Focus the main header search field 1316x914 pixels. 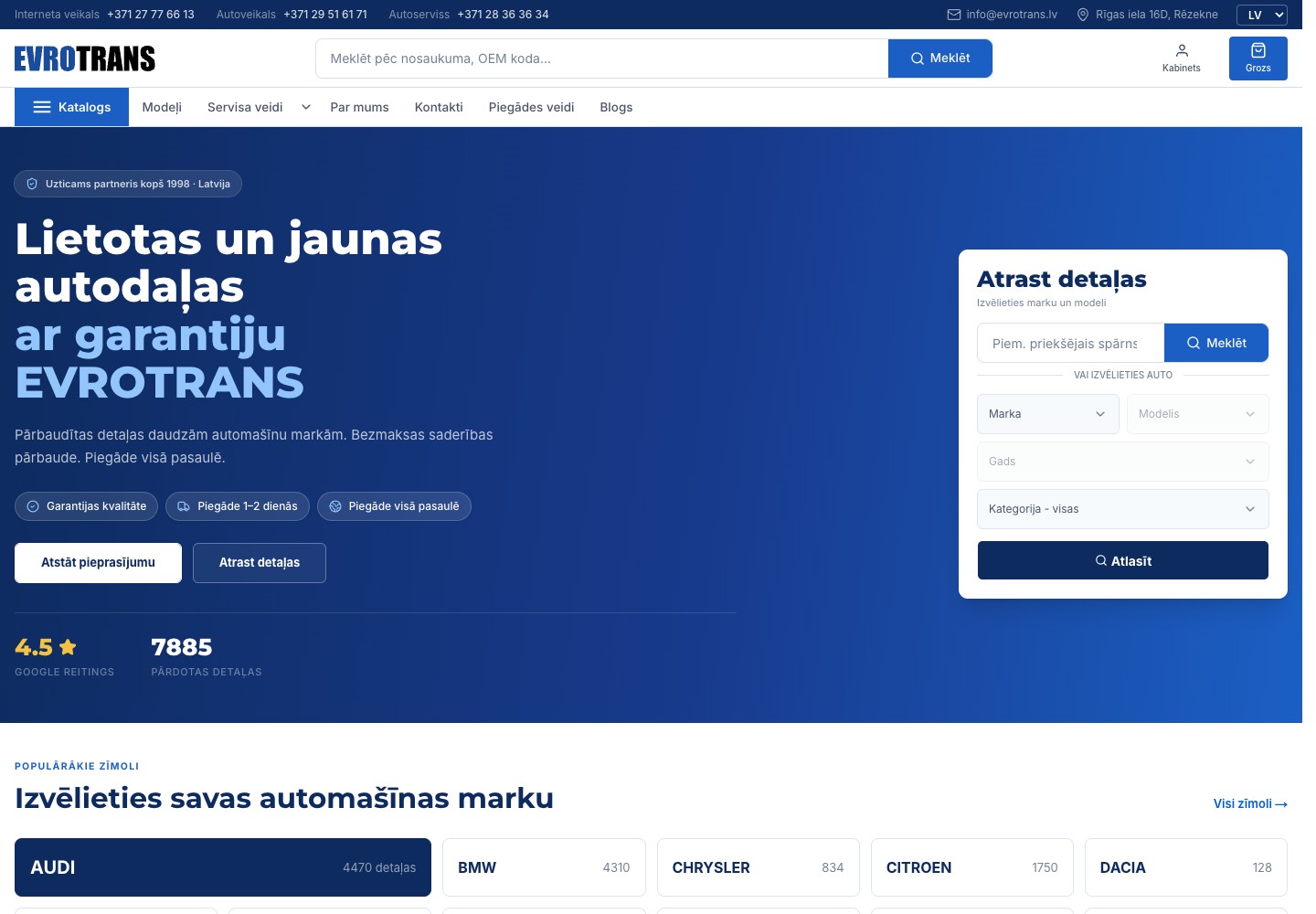602,58
